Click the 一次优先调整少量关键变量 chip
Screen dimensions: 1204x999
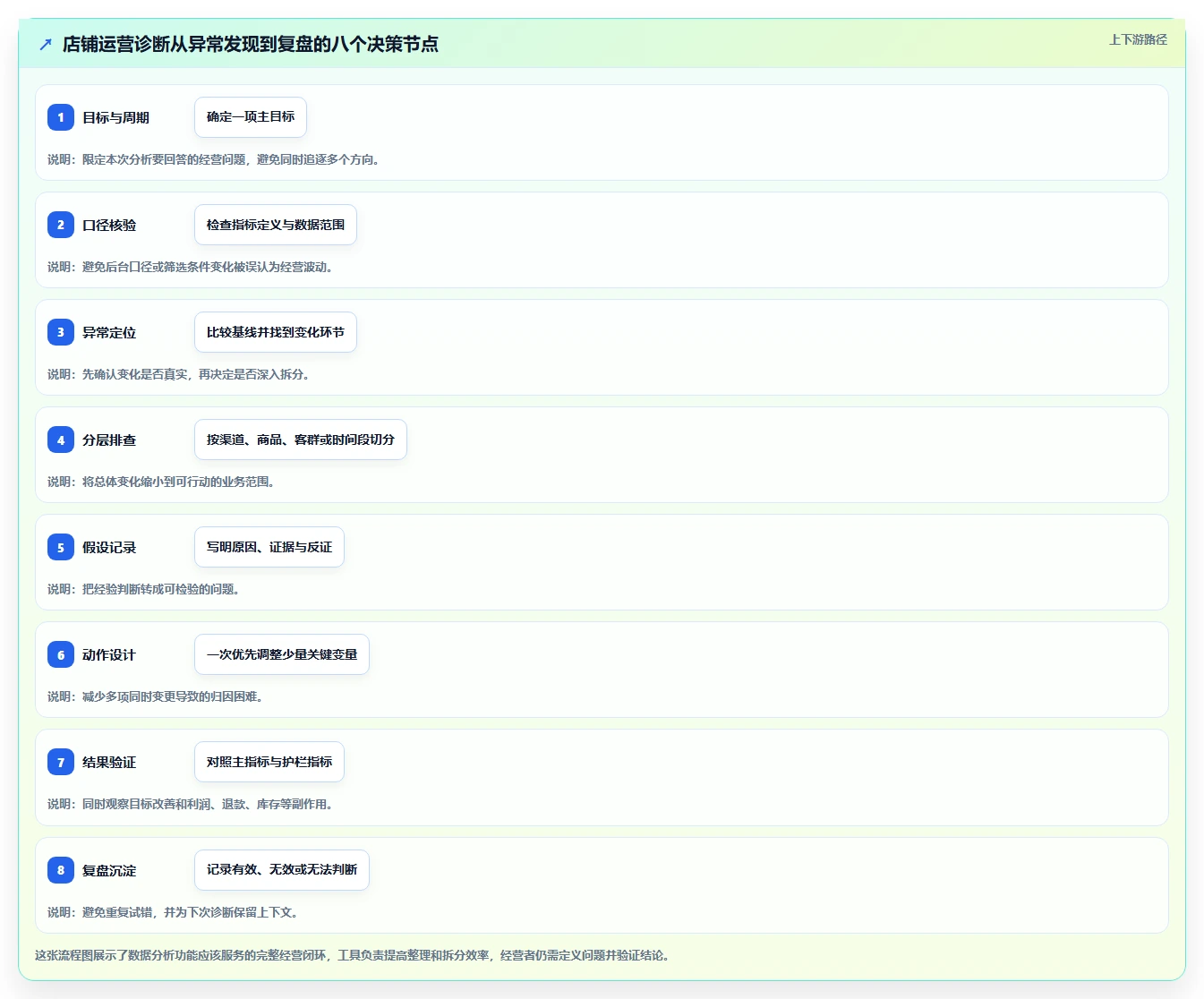point(282,654)
